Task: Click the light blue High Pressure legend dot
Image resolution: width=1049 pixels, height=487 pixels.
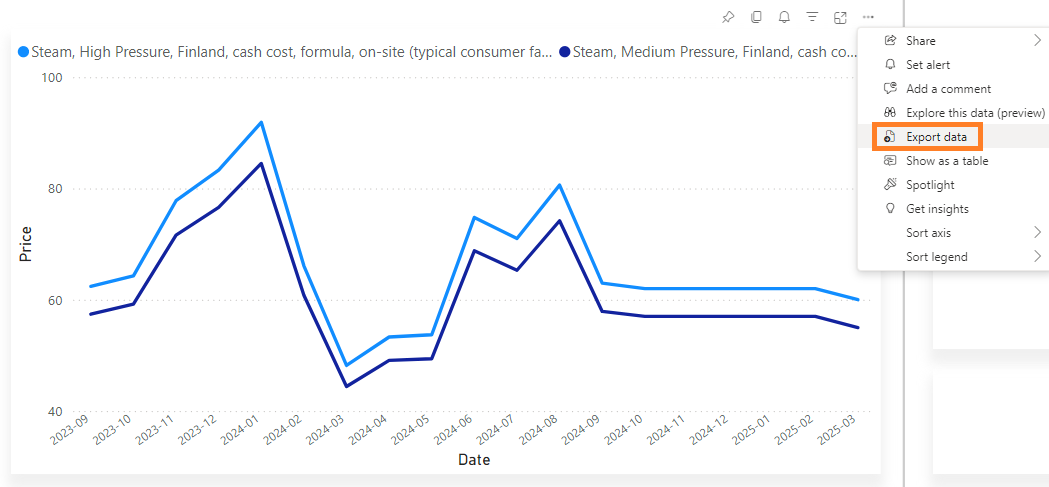Action: [x=24, y=51]
